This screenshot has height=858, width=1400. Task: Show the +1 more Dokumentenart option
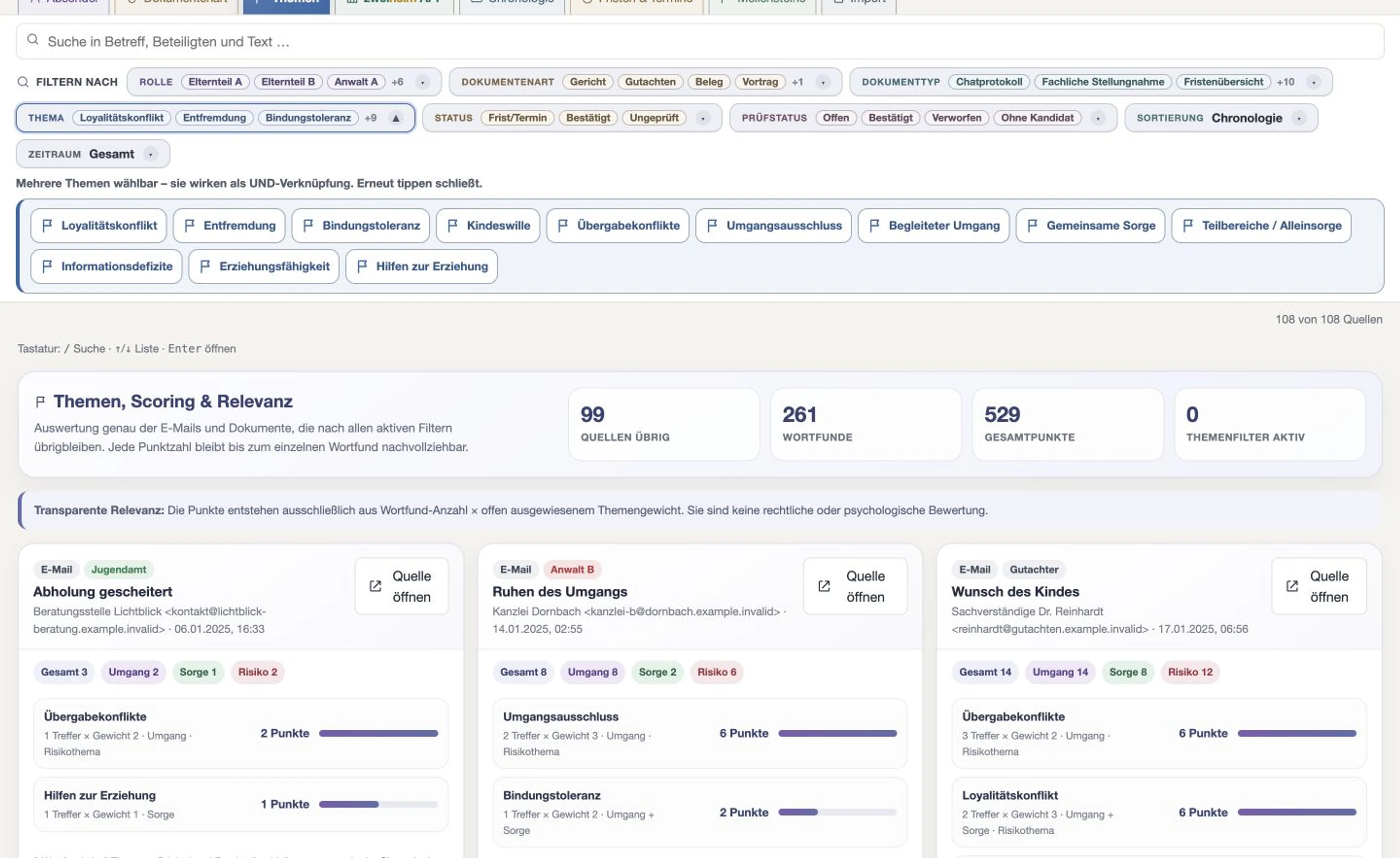[x=797, y=82]
